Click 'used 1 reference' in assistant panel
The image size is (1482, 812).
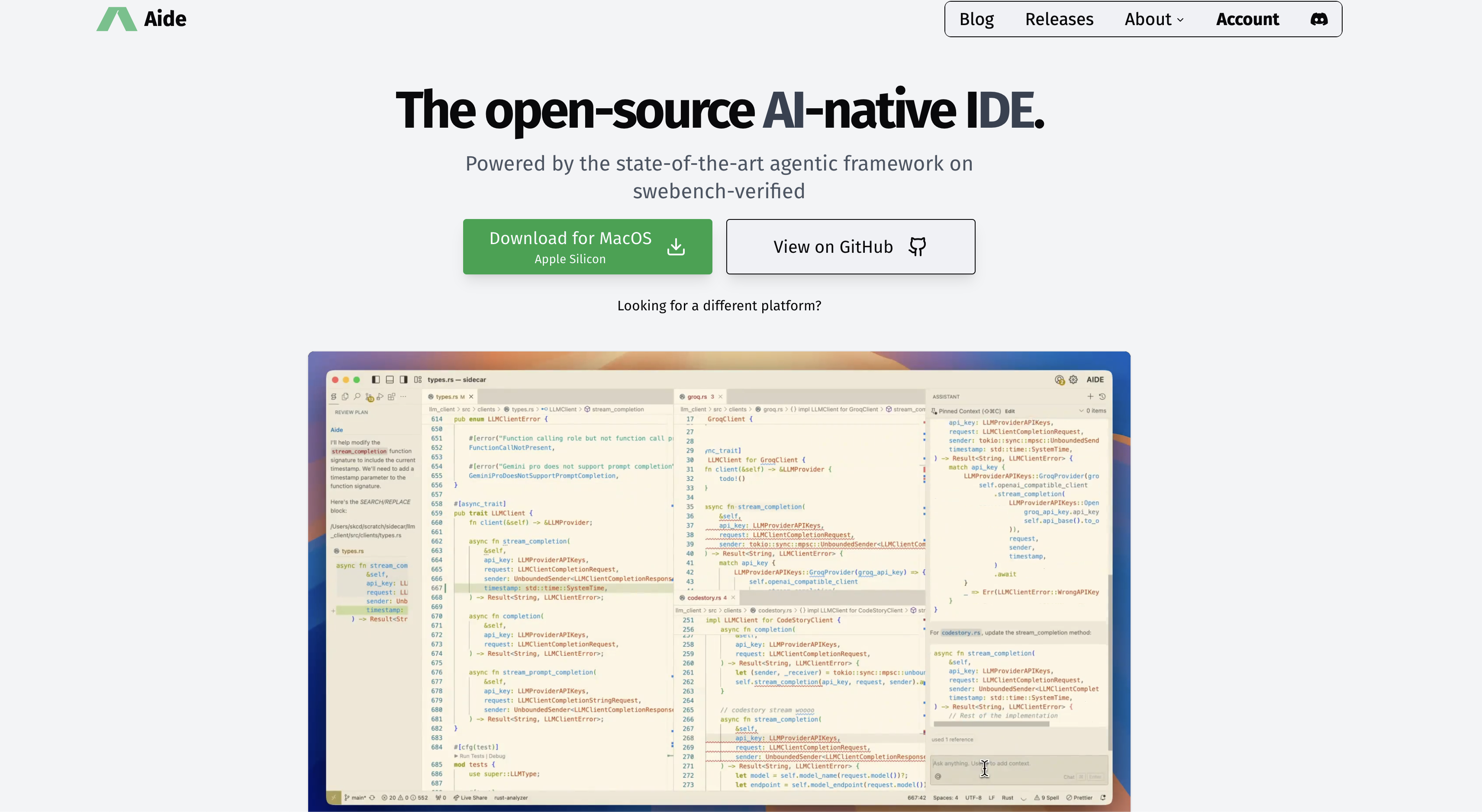point(952,739)
